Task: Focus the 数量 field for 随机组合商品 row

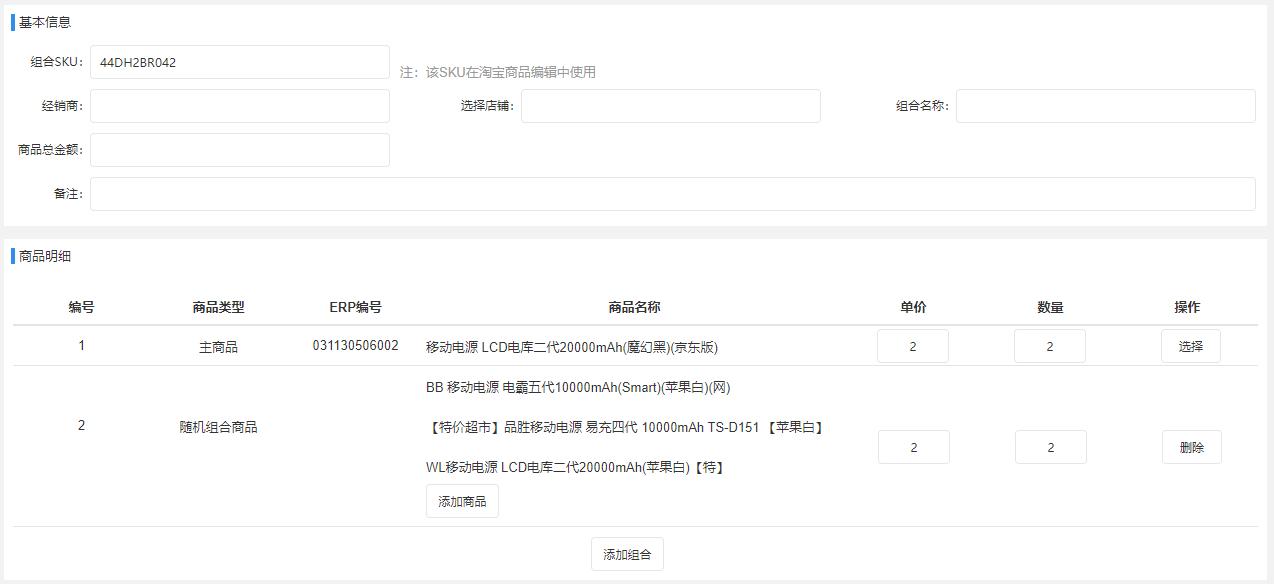Action: pos(1050,447)
